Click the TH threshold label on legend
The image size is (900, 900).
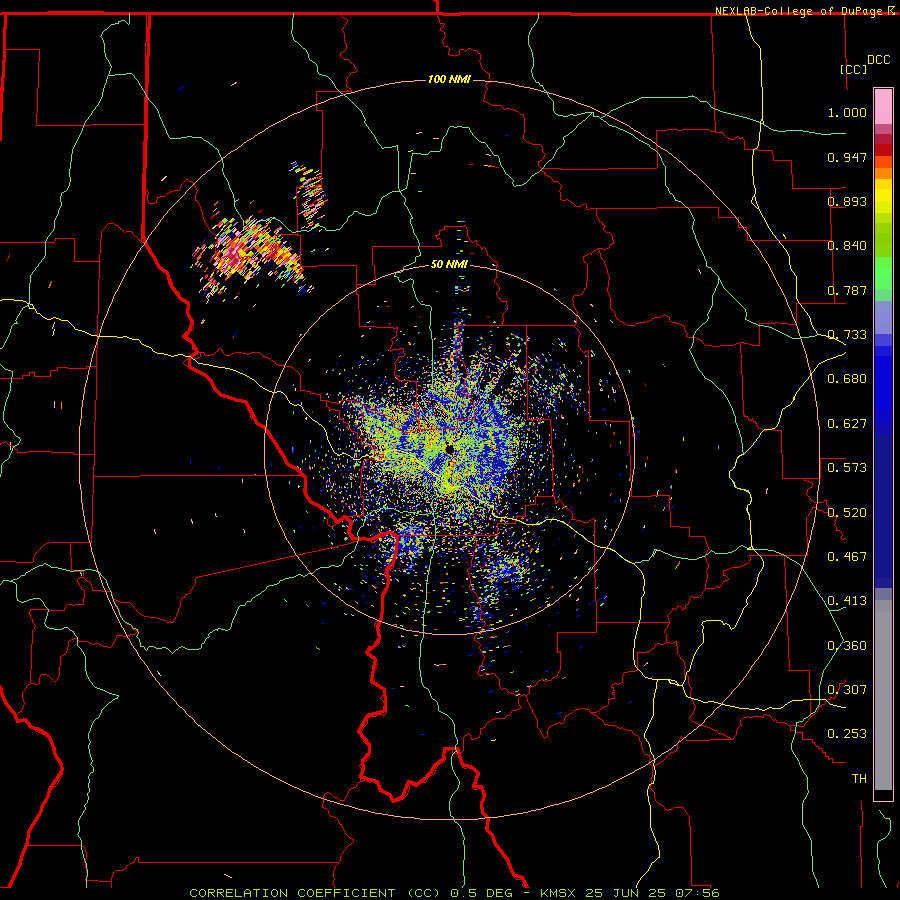coord(859,779)
